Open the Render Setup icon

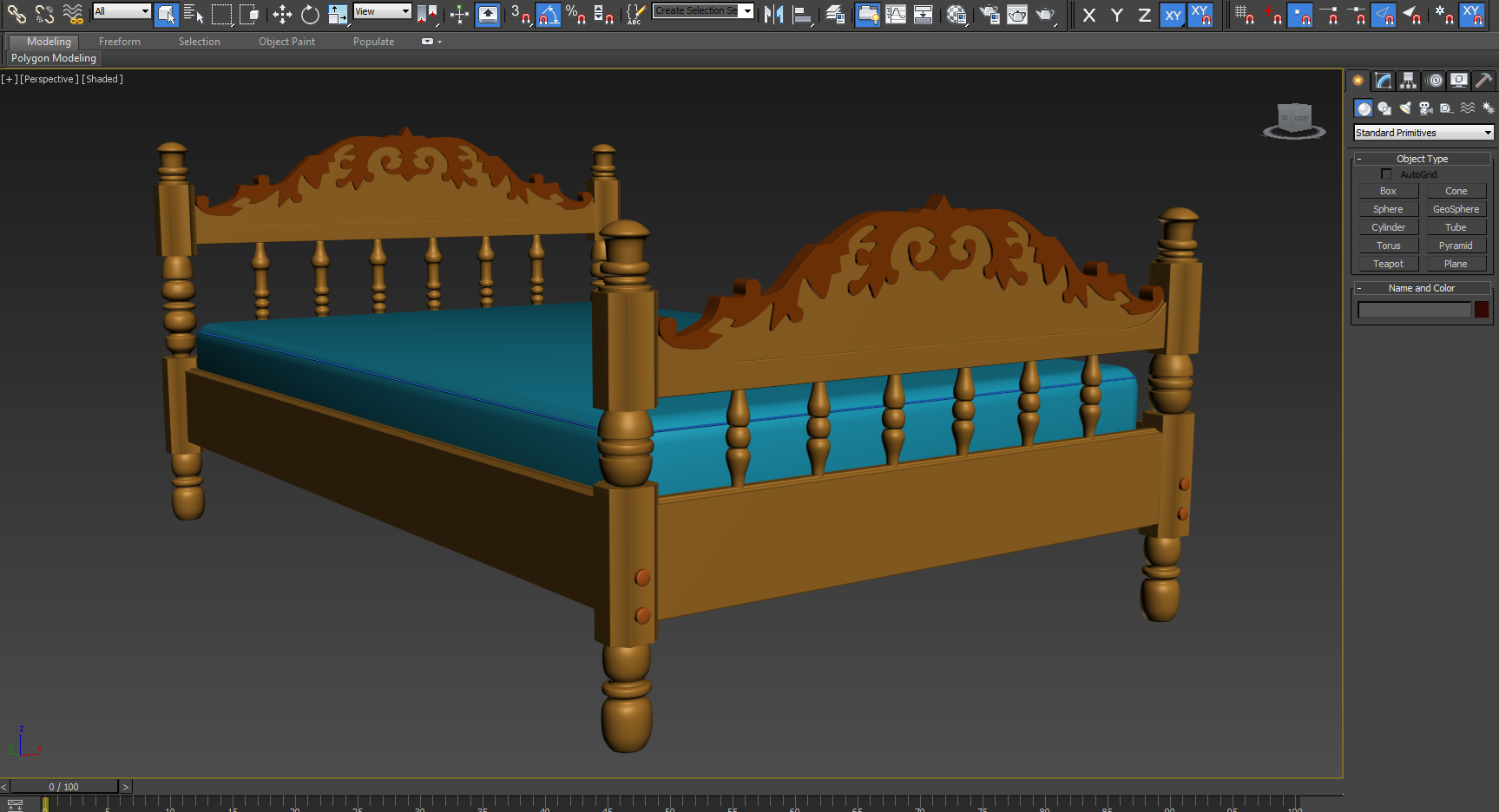click(x=989, y=14)
